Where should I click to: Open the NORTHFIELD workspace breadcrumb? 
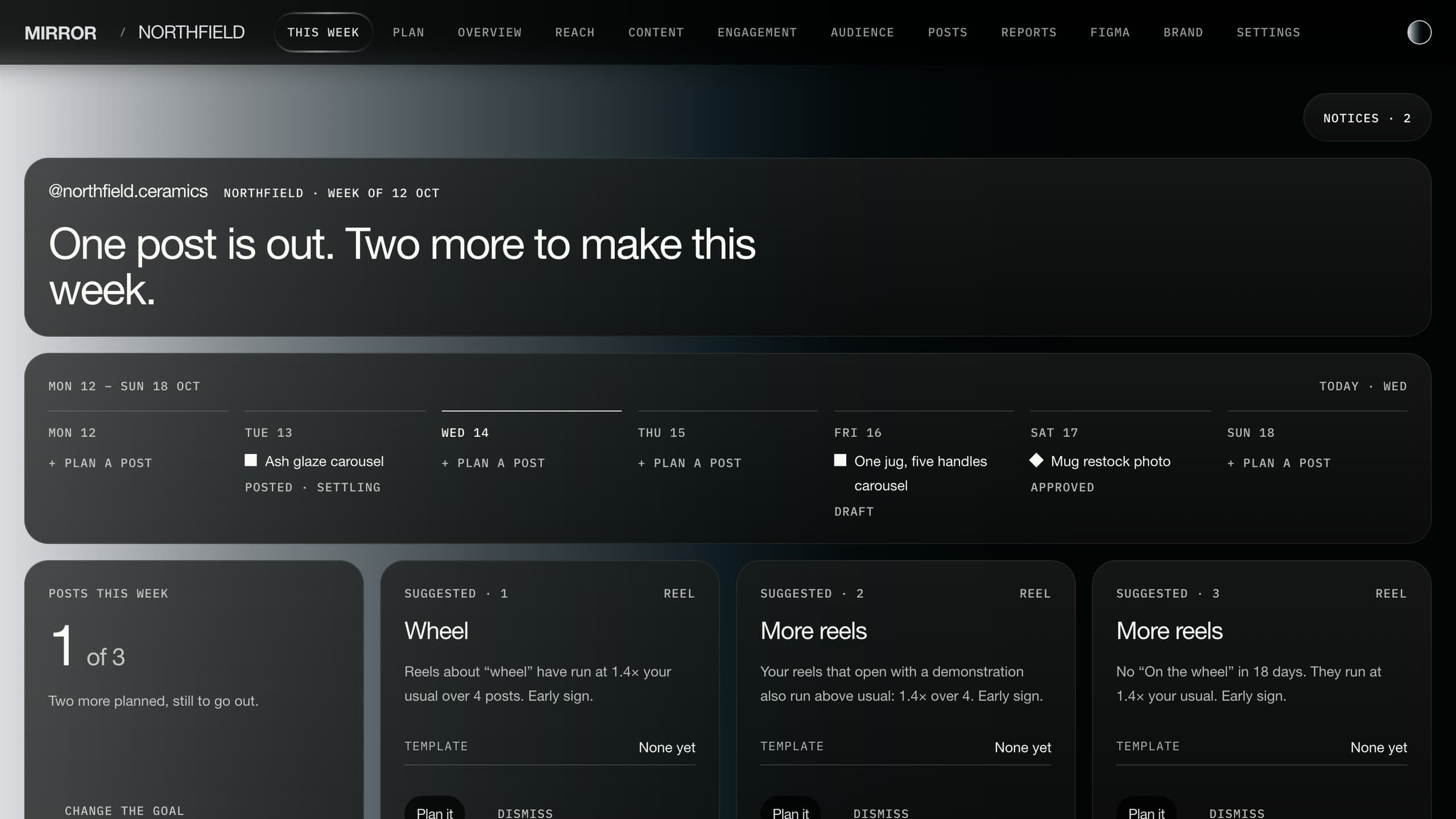[x=191, y=32]
